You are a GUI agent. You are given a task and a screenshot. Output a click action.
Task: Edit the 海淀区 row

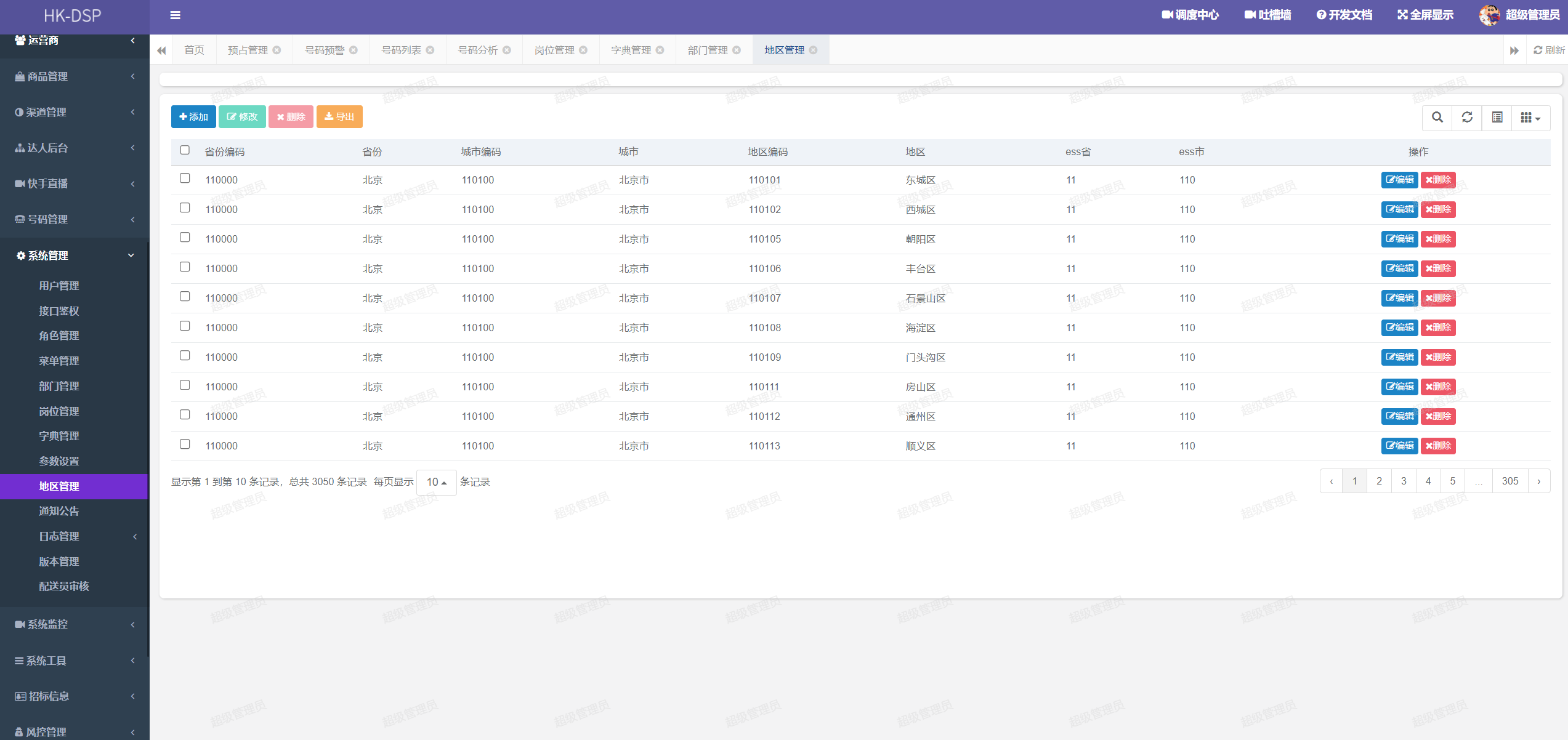(x=1399, y=328)
